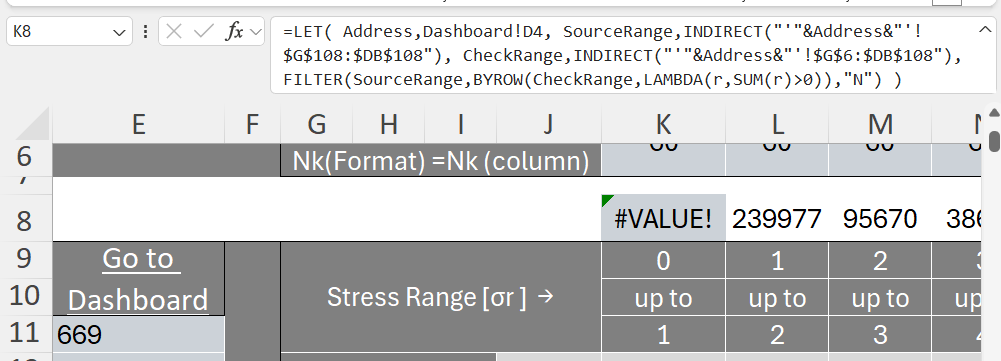Image resolution: width=1001 pixels, height=361 pixels.
Task: Click inside the LET formula text
Action: (x=622, y=56)
